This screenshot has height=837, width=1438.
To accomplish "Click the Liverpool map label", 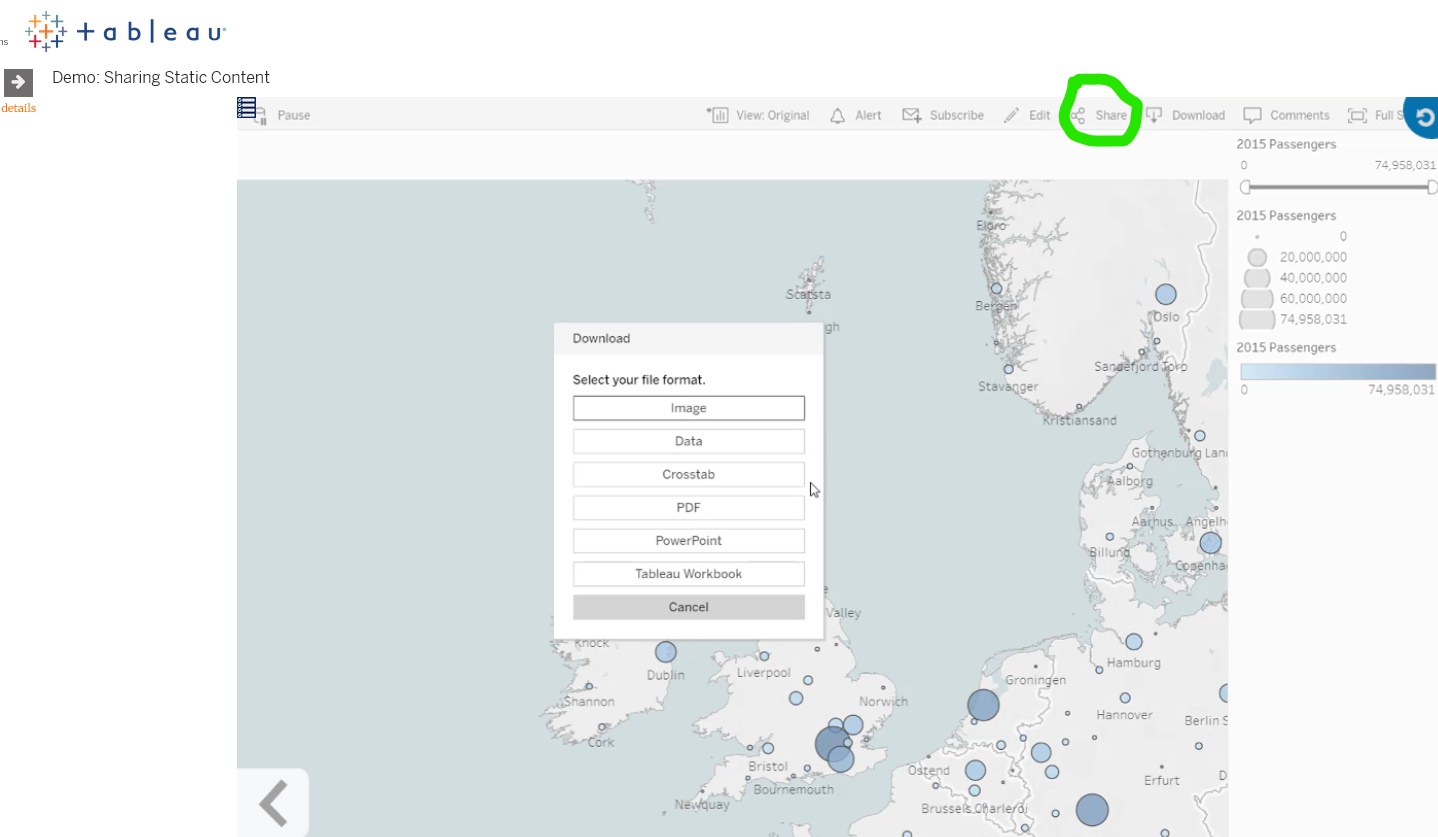I will 764,673.
